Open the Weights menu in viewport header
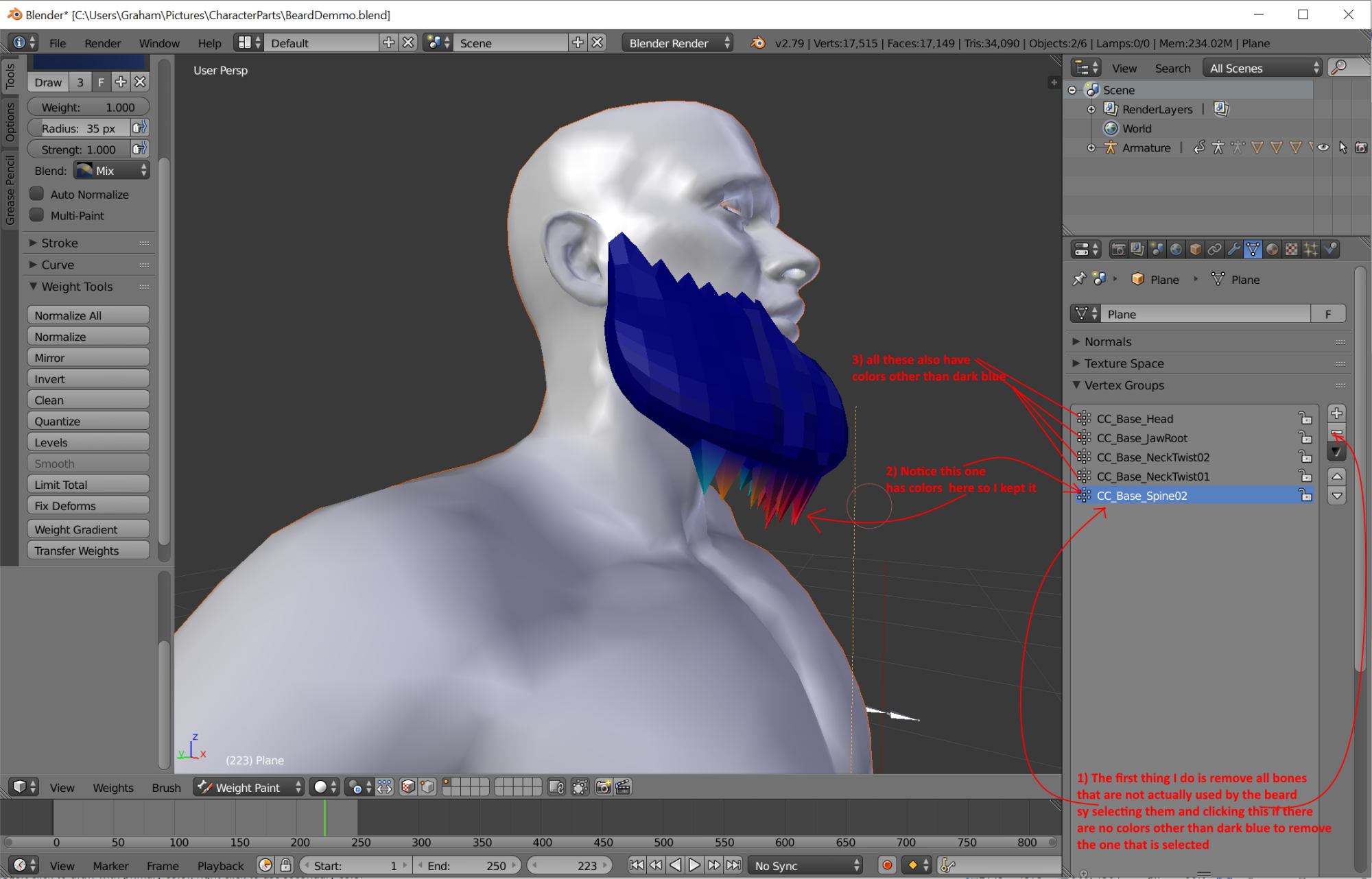The image size is (1372, 879). click(x=113, y=787)
